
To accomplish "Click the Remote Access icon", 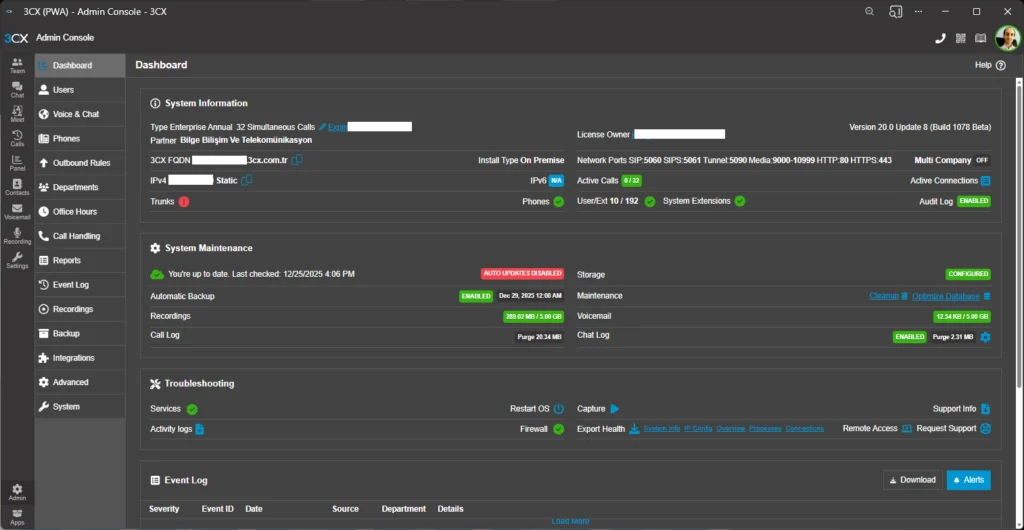I will [906, 429].
